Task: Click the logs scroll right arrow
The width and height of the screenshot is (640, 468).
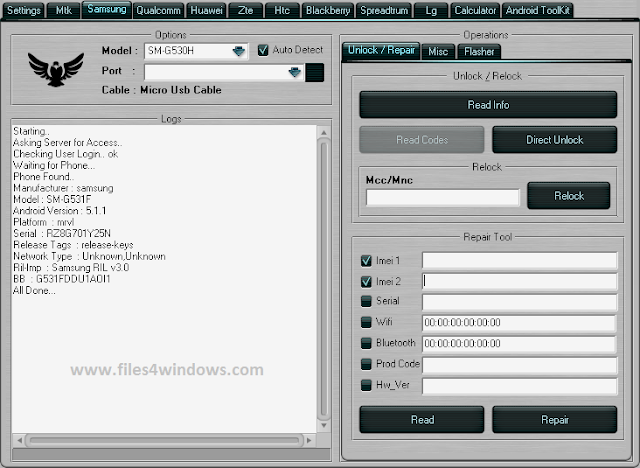Action: pyautogui.click(x=309, y=440)
